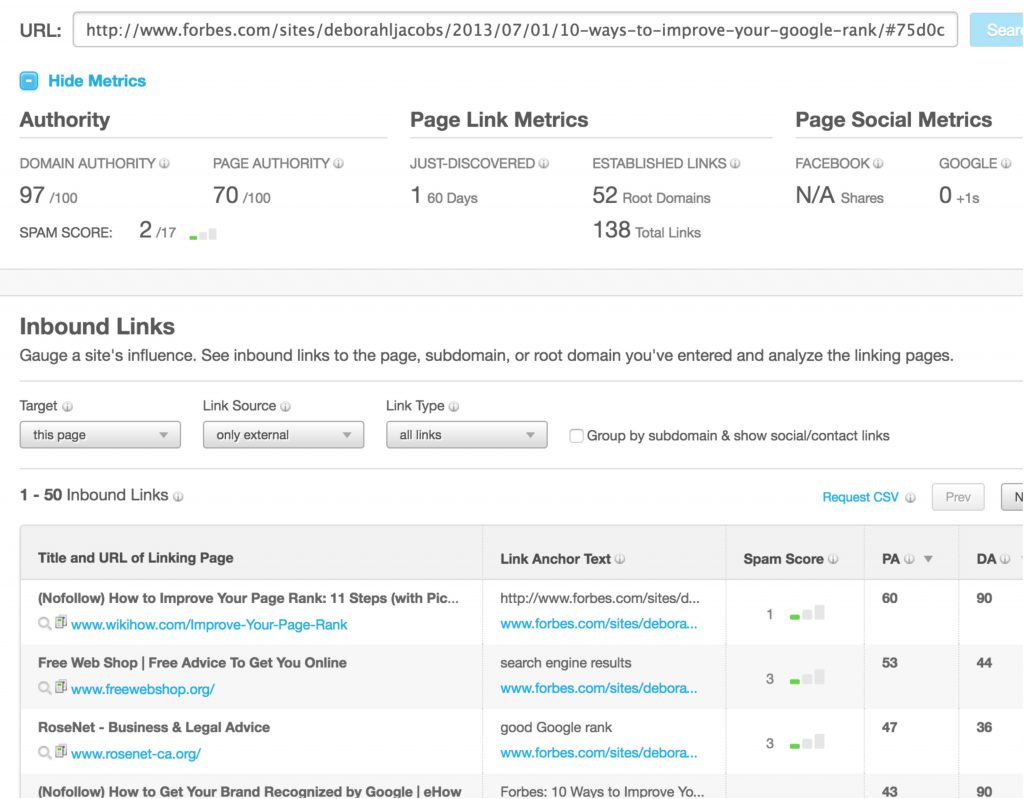Click info icon next to Link Anchor Text
This screenshot has width=1024, height=799.
pyautogui.click(x=620, y=559)
